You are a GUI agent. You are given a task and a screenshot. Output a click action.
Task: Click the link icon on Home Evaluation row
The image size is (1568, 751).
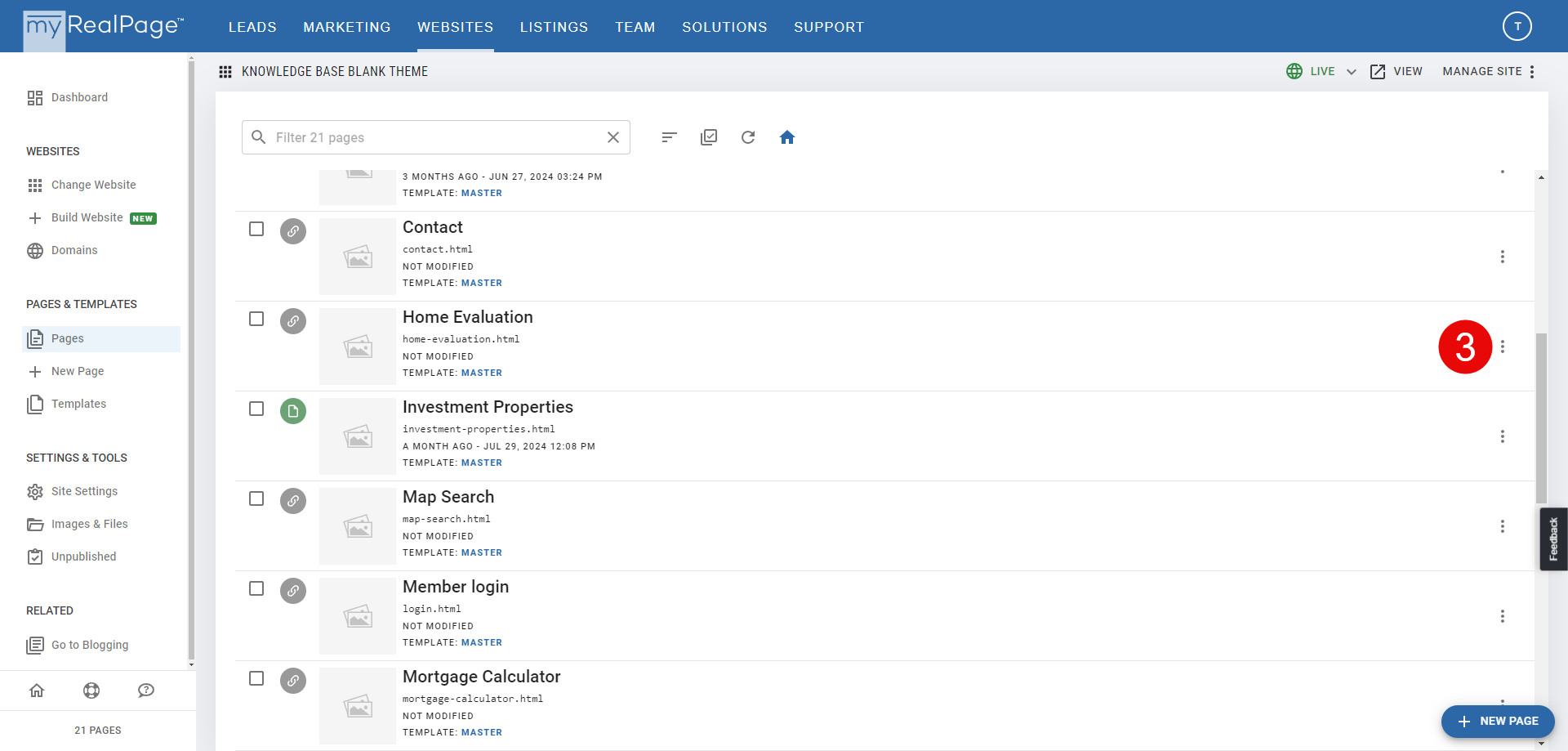[x=293, y=321]
